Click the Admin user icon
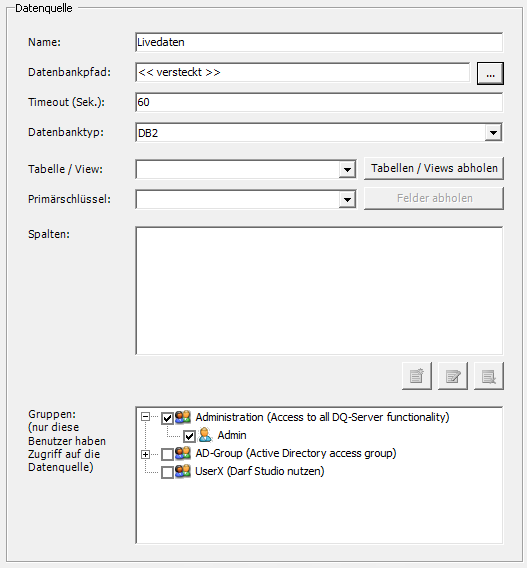 click(x=205, y=435)
